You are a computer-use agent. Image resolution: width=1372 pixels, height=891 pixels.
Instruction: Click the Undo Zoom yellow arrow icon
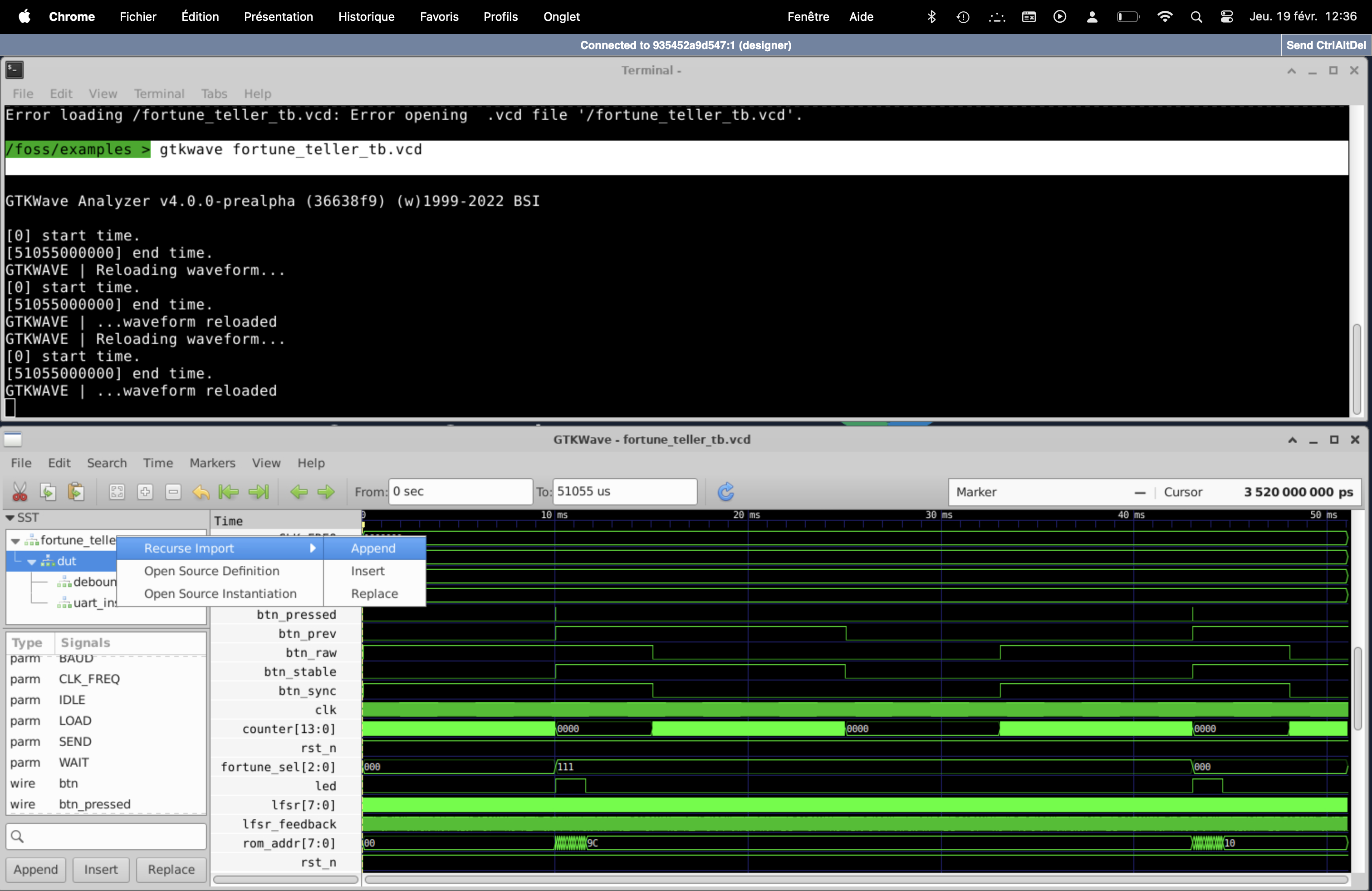tap(201, 492)
